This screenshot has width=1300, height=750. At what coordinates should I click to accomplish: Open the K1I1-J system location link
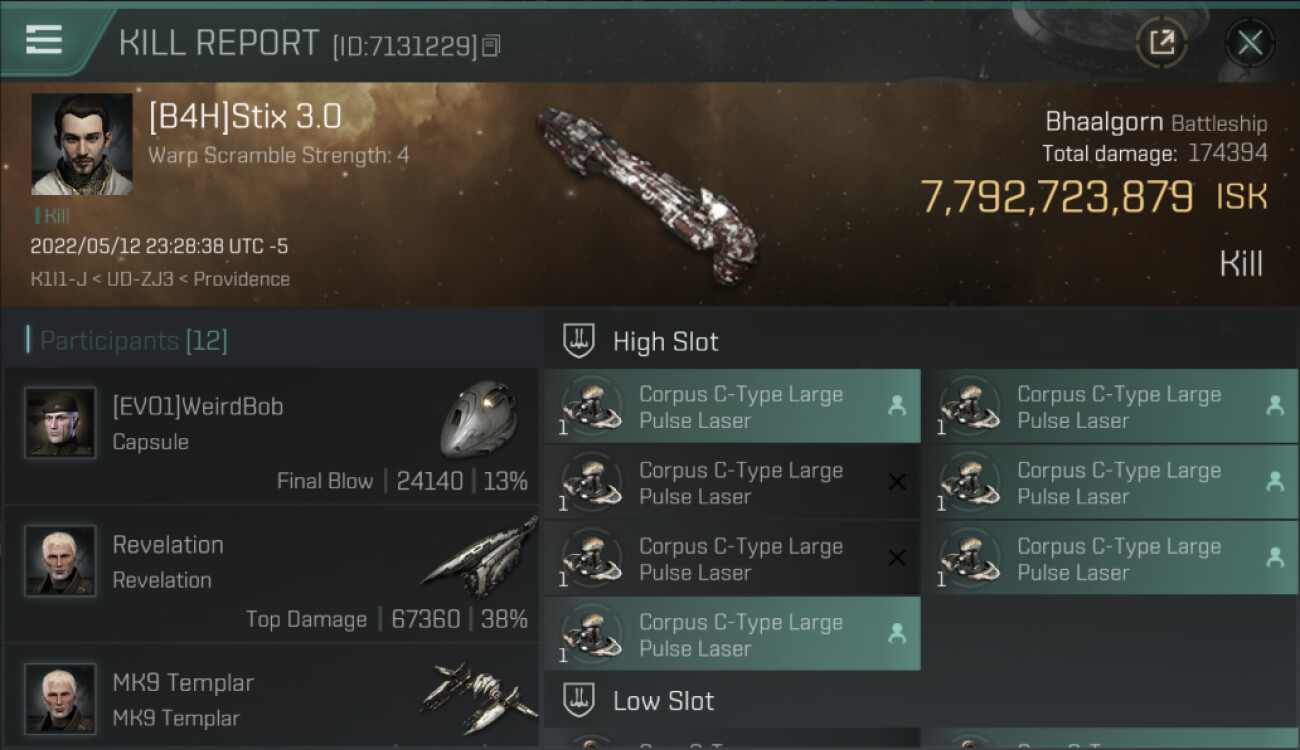tap(58, 279)
